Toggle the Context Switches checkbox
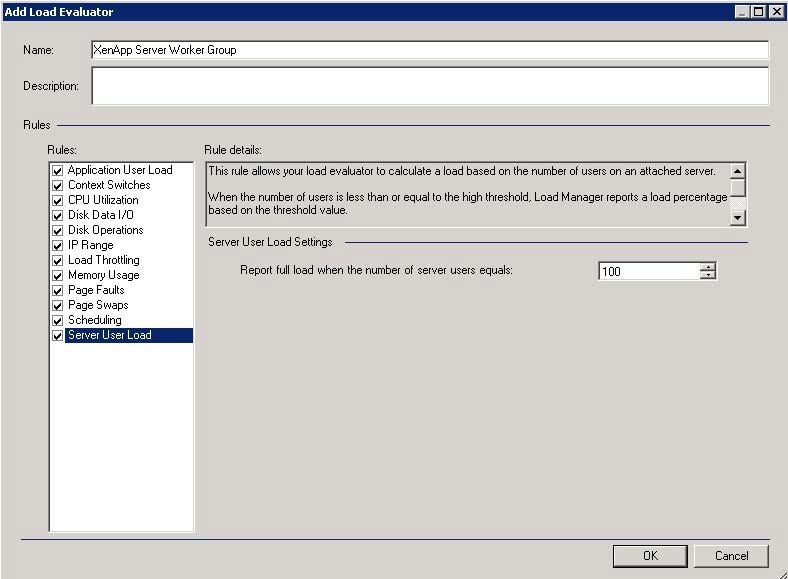The width and height of the screenshot is (788, 579). [57, 186]
